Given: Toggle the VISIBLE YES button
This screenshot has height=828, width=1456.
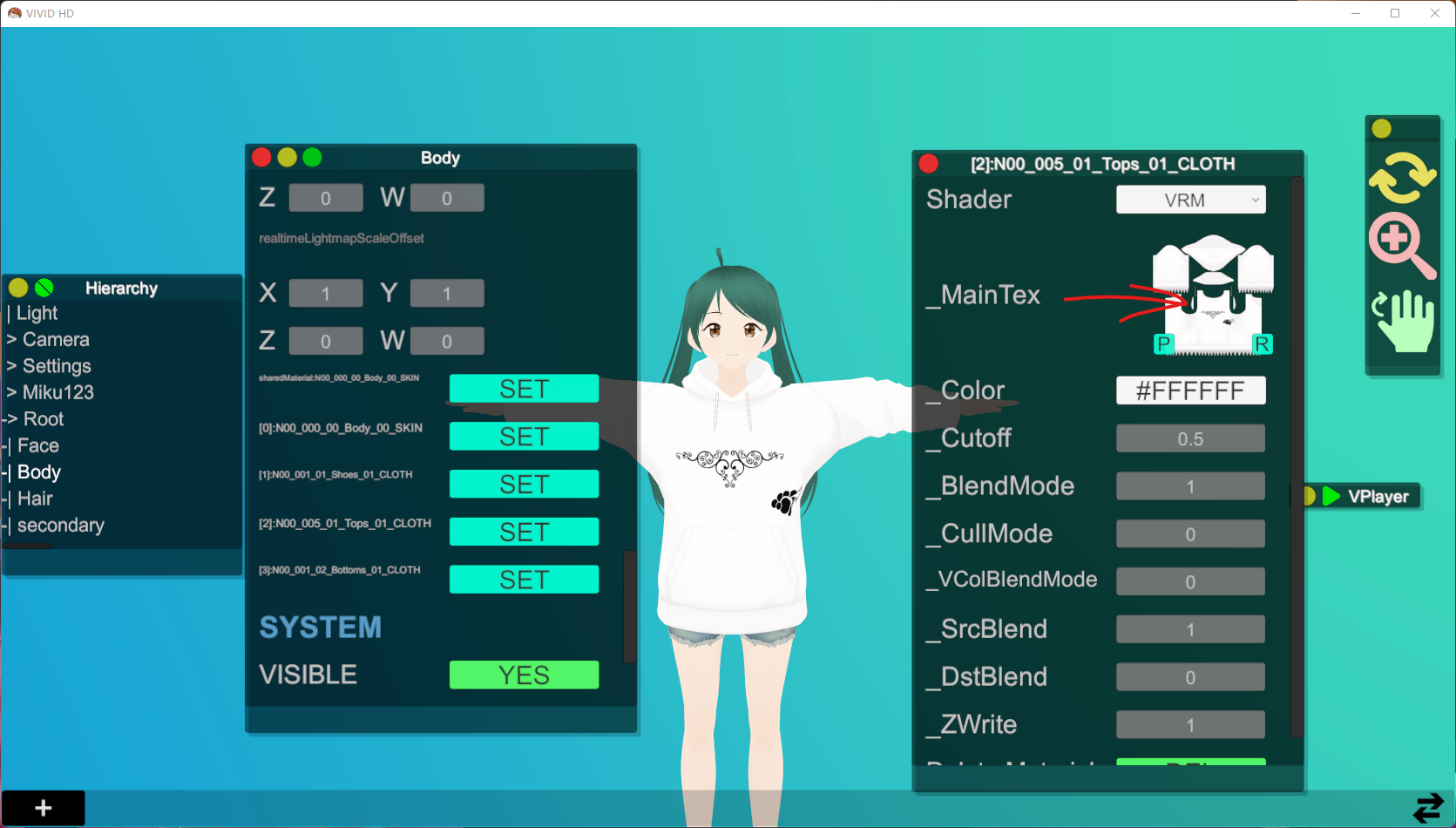Looking at the screenshot, I should [x=524, y=675].
